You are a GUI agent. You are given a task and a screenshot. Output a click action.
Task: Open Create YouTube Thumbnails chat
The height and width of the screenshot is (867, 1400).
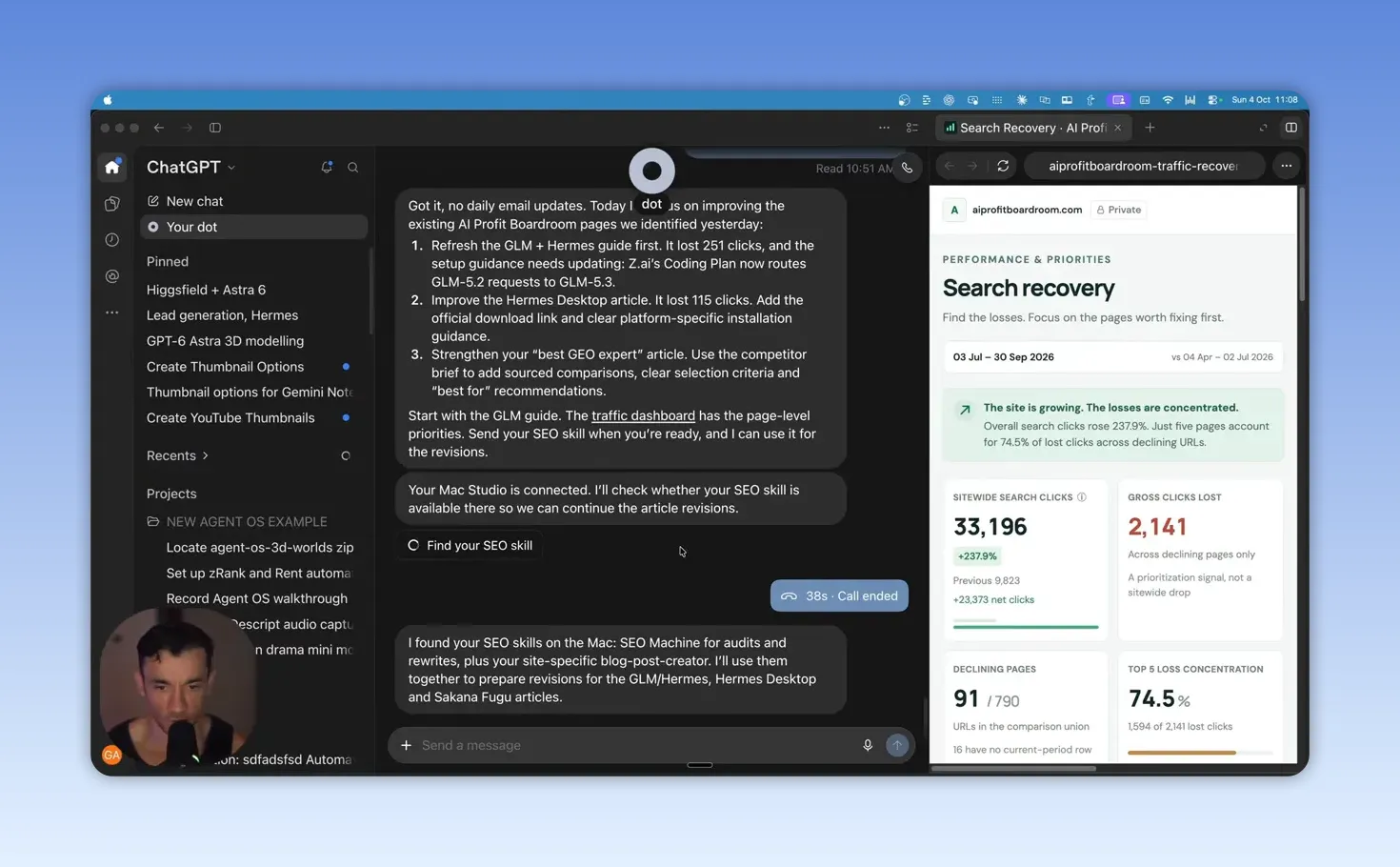[230, 418]
